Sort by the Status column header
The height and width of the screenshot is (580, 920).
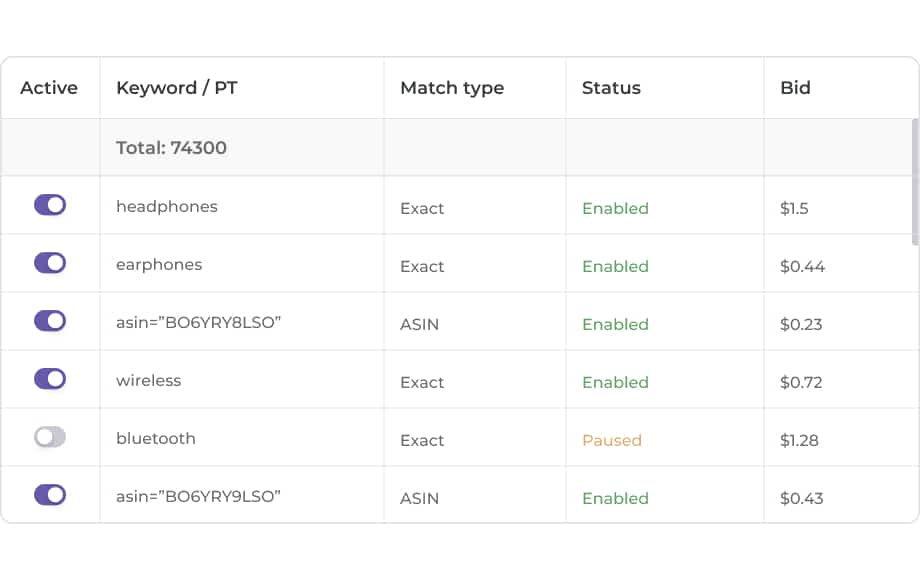point(611,88)
